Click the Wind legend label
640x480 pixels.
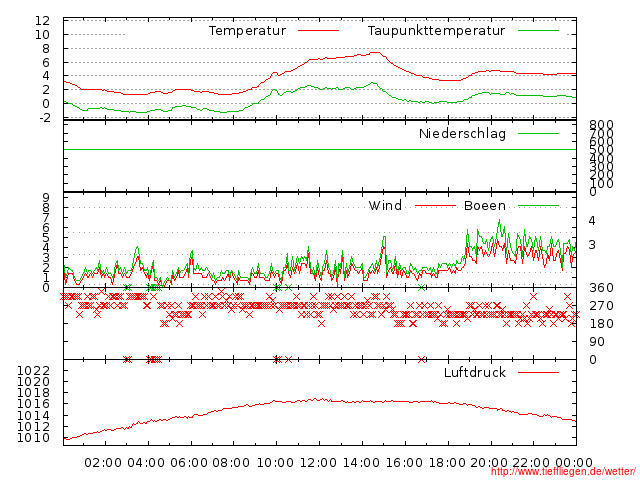(385, 205)
